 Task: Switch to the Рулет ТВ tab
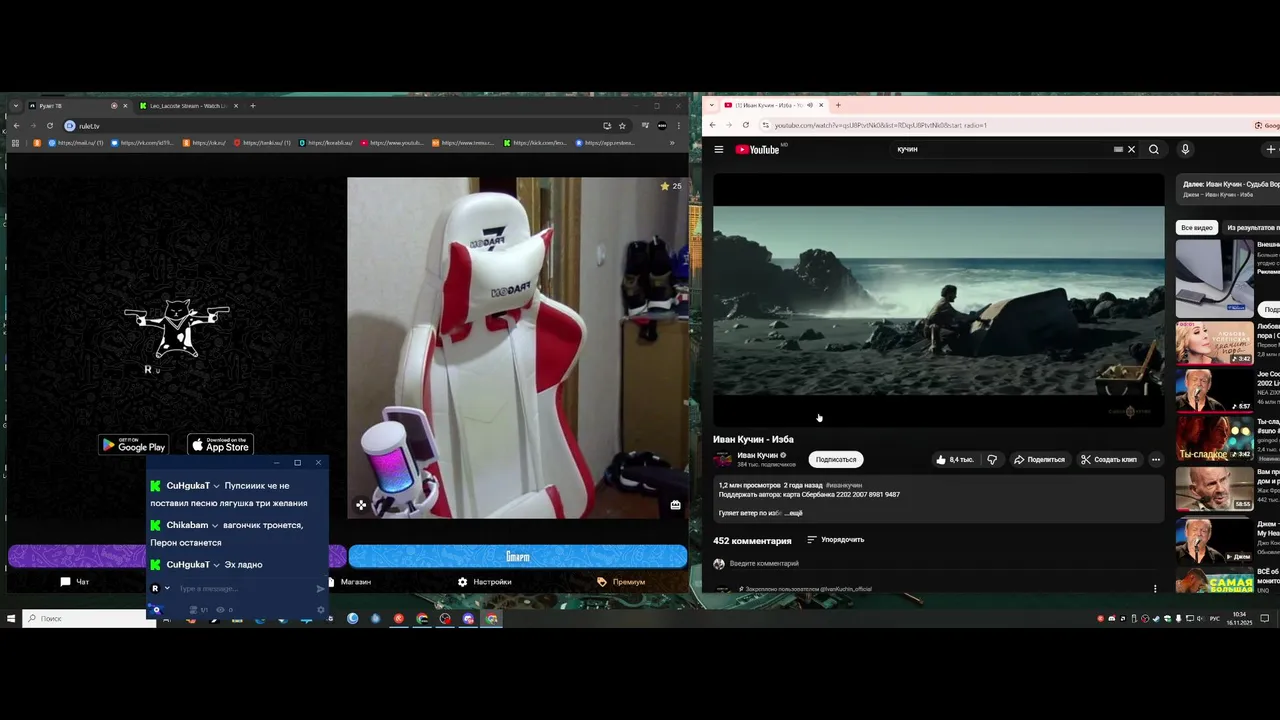76,106
